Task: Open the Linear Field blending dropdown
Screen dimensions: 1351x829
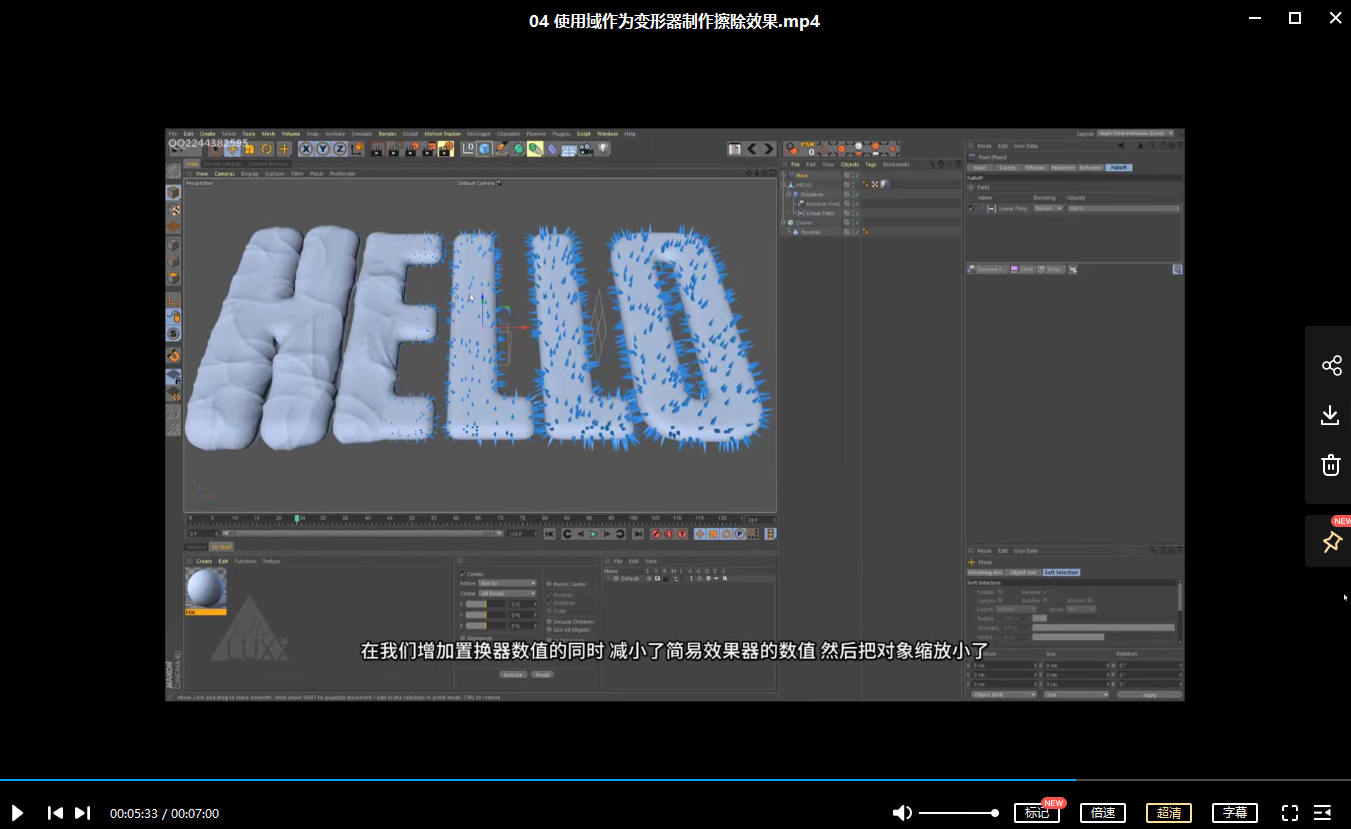Action: click(x=1046, y=208)
